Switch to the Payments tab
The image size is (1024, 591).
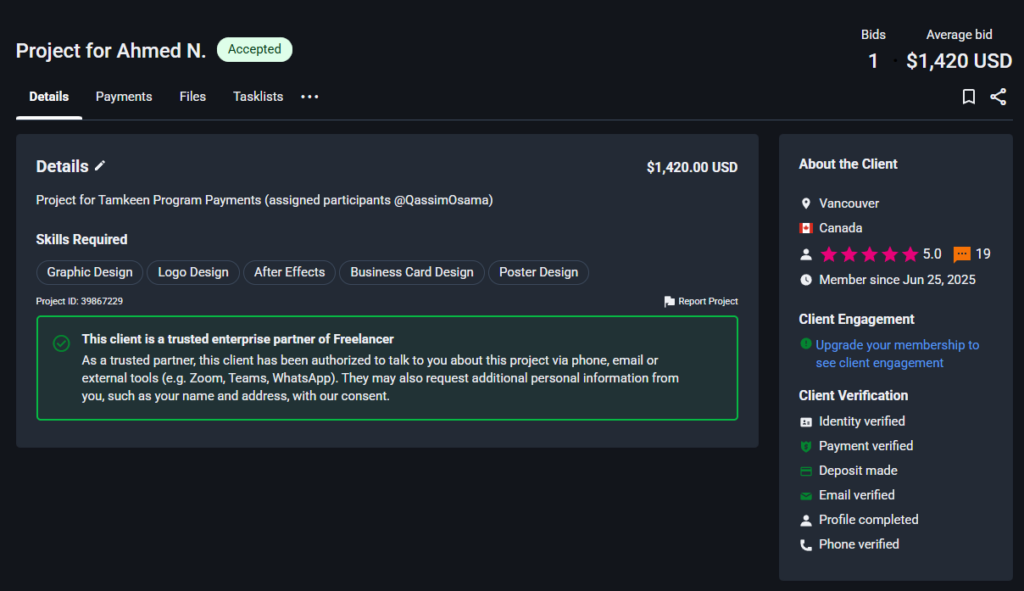tap(124, 97)
